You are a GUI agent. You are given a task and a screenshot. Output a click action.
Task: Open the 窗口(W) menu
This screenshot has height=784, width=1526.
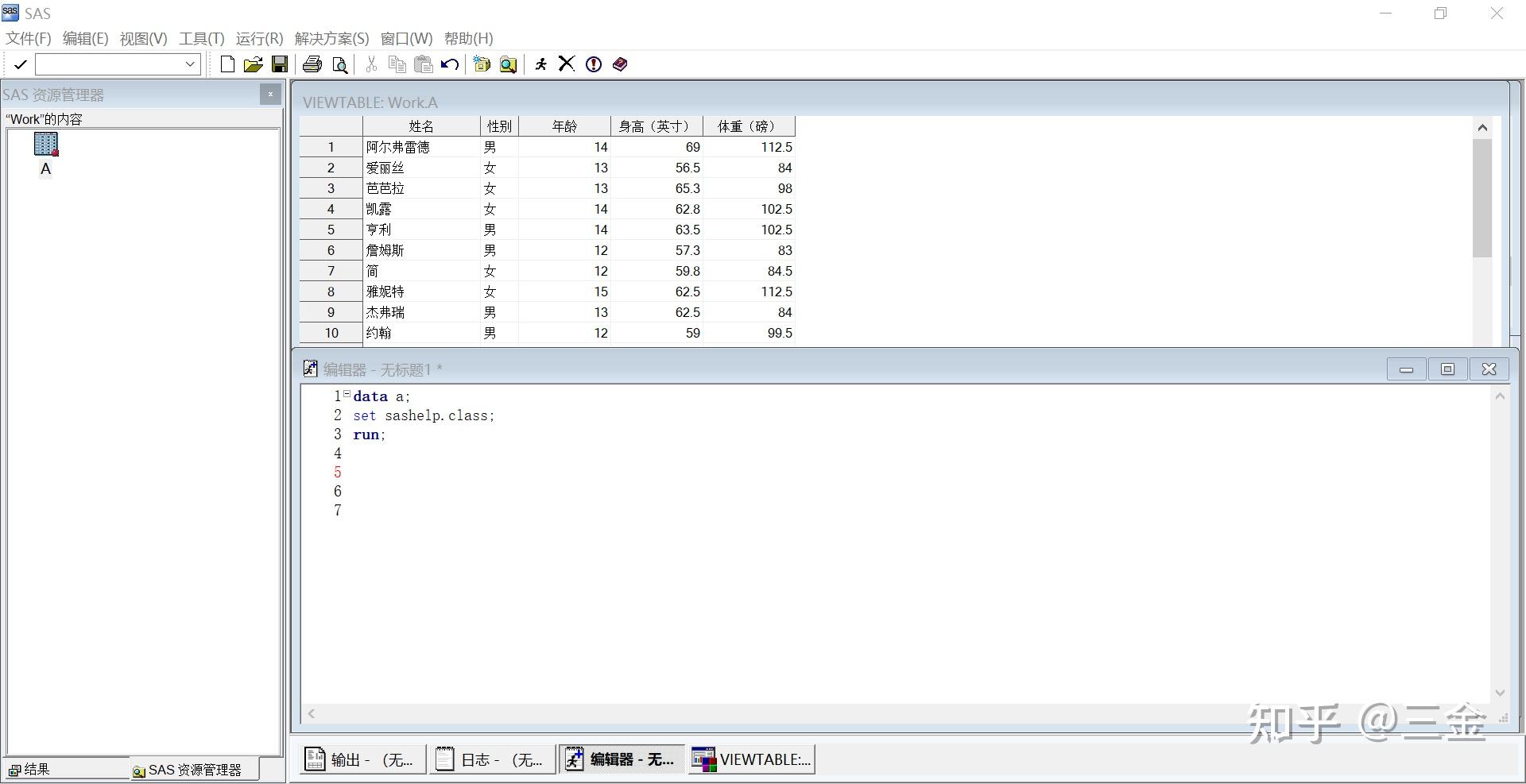pyautogui.click(x=406, y=38)
